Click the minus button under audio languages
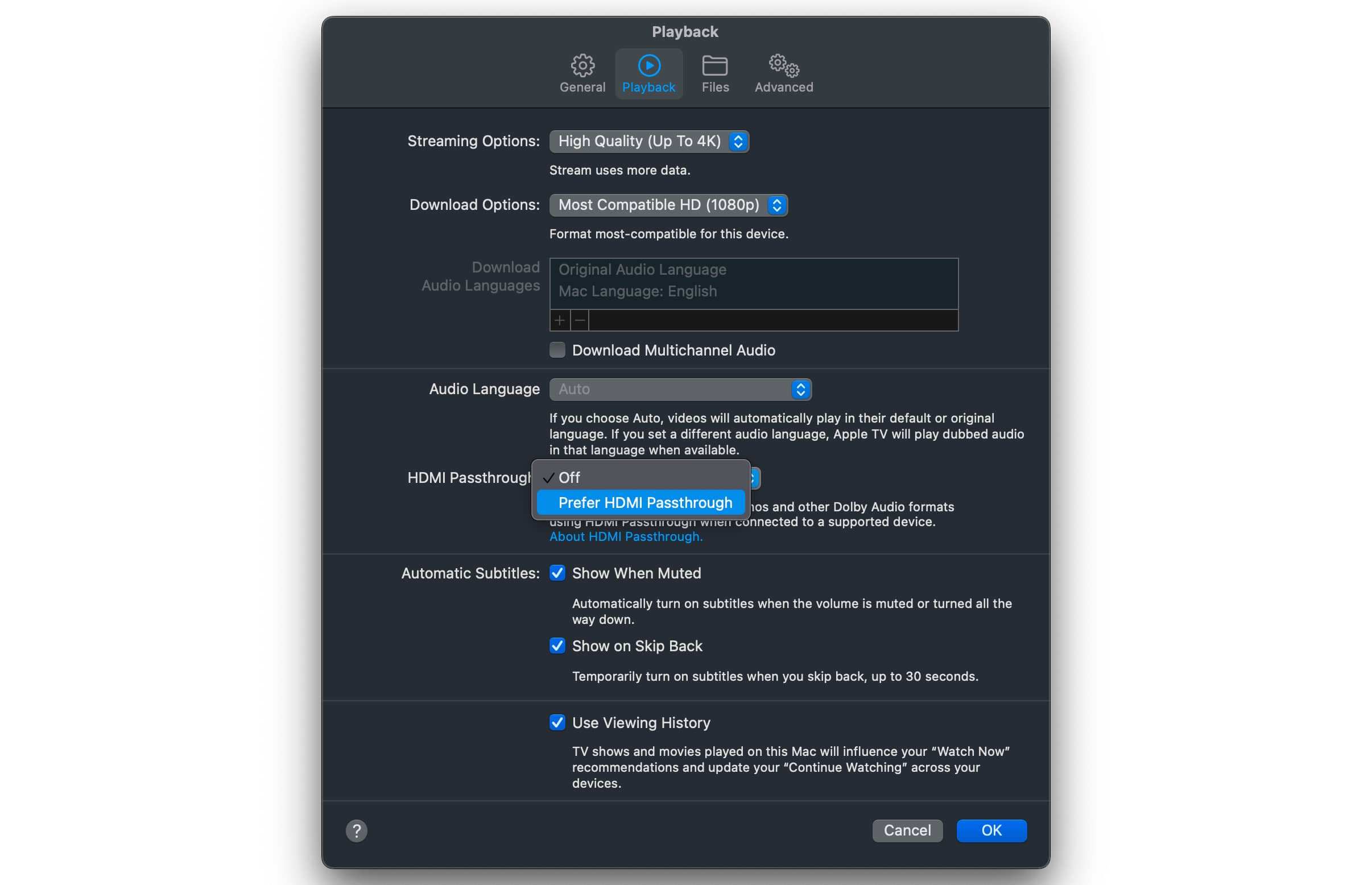The height and width of the screenshot is (885, 1372). (x=580, y=320)
